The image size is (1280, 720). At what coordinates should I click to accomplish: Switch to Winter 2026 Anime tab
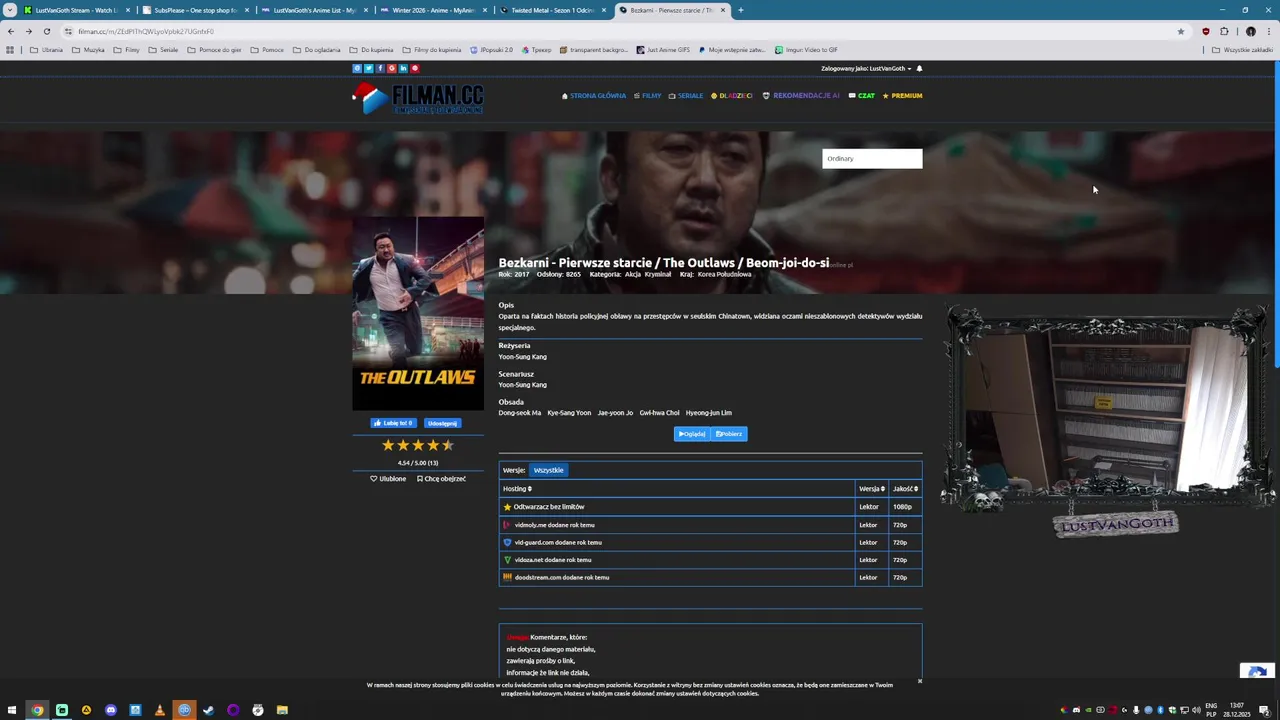(x=431, y=10)
